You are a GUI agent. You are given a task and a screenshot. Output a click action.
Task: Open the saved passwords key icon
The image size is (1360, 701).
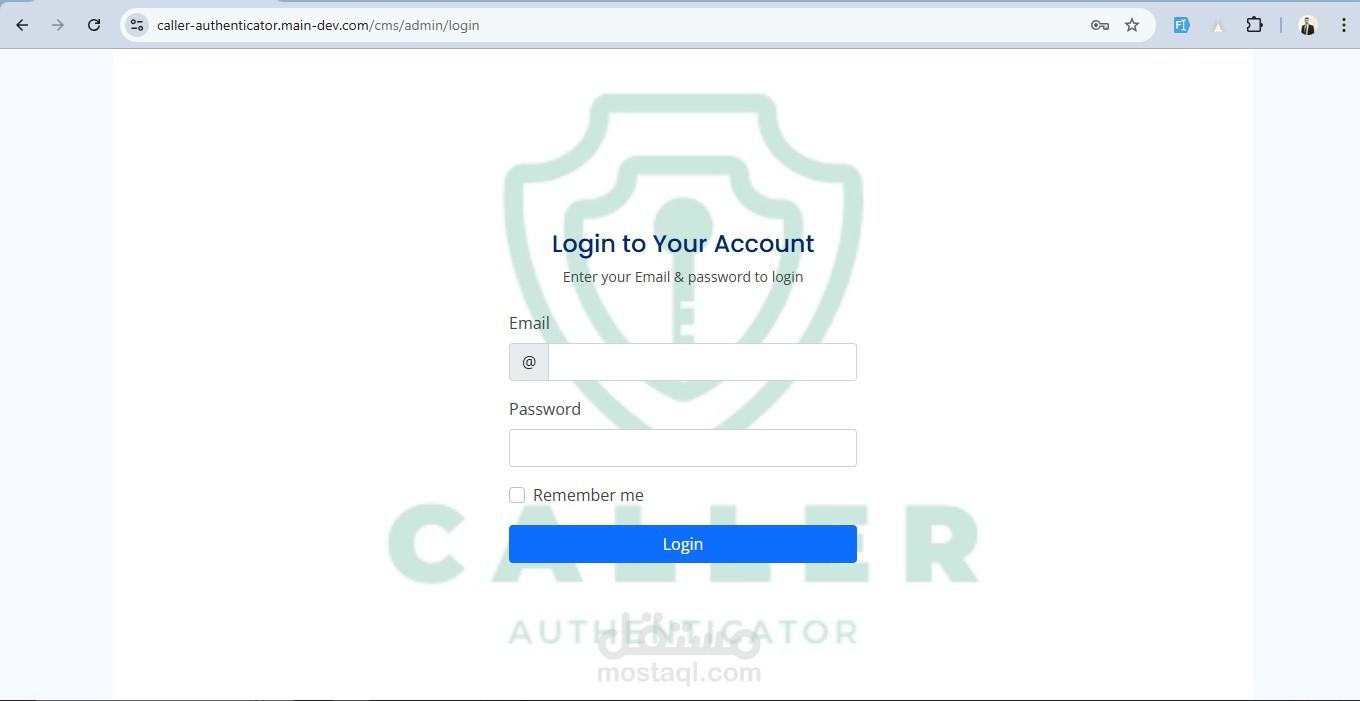1100,25
